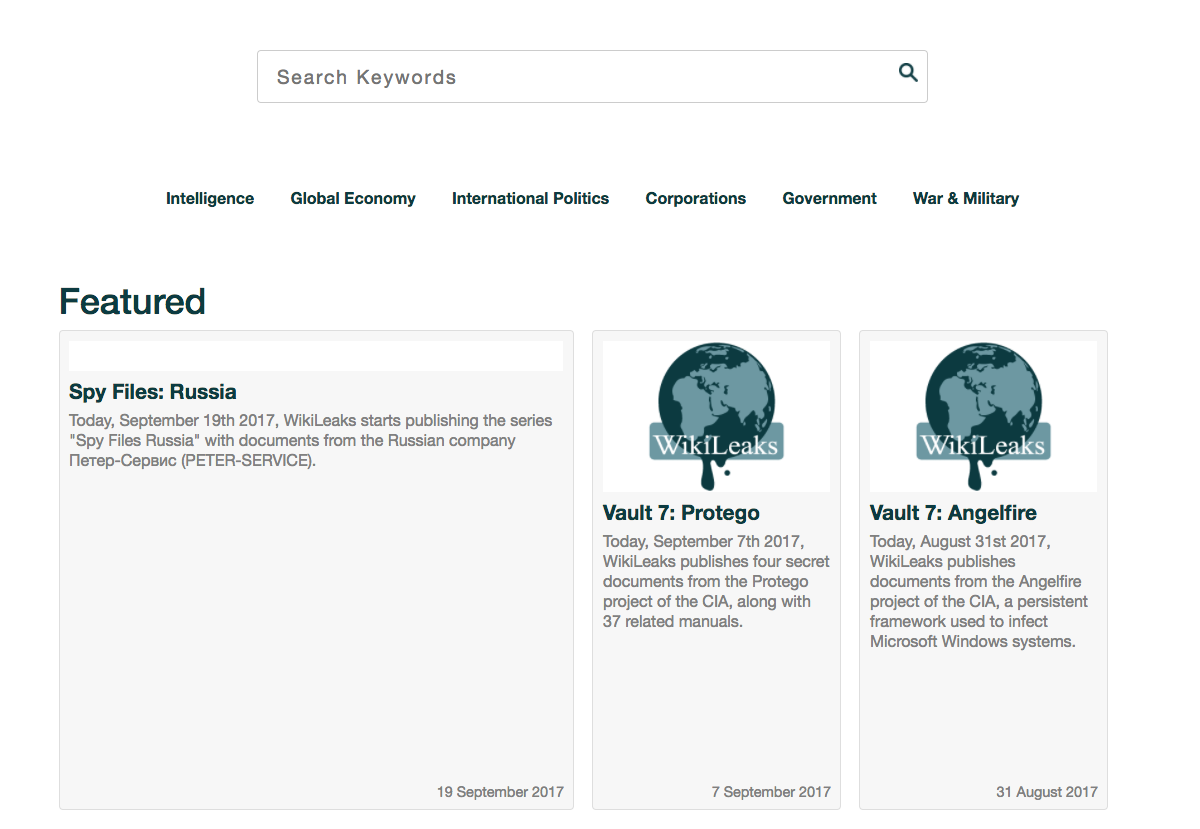Open the Spy Files: Russia title link
Screen dimensions: 1200x829
(153, 392)
